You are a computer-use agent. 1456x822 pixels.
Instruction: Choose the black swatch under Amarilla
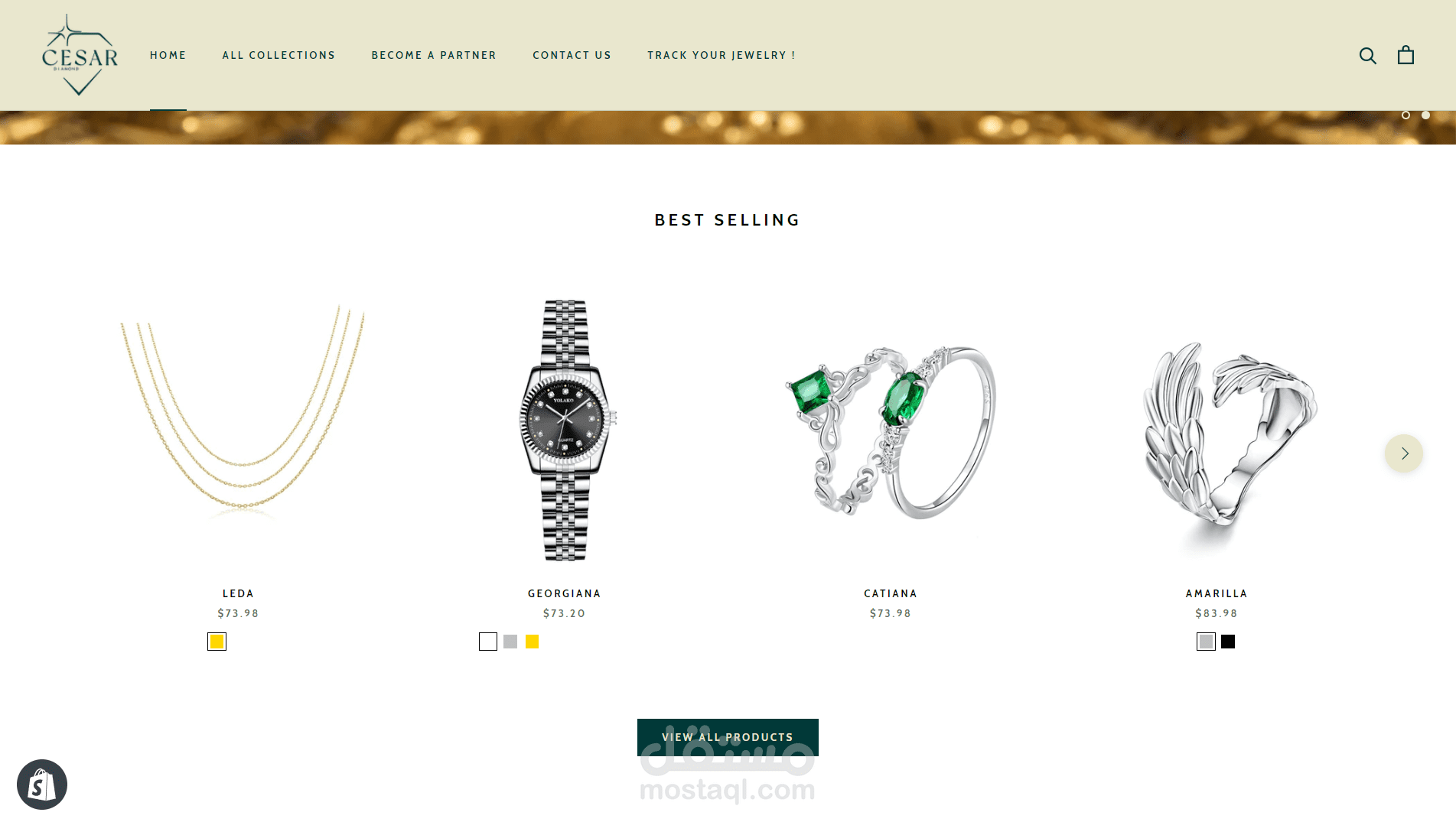coord(1228,642)
